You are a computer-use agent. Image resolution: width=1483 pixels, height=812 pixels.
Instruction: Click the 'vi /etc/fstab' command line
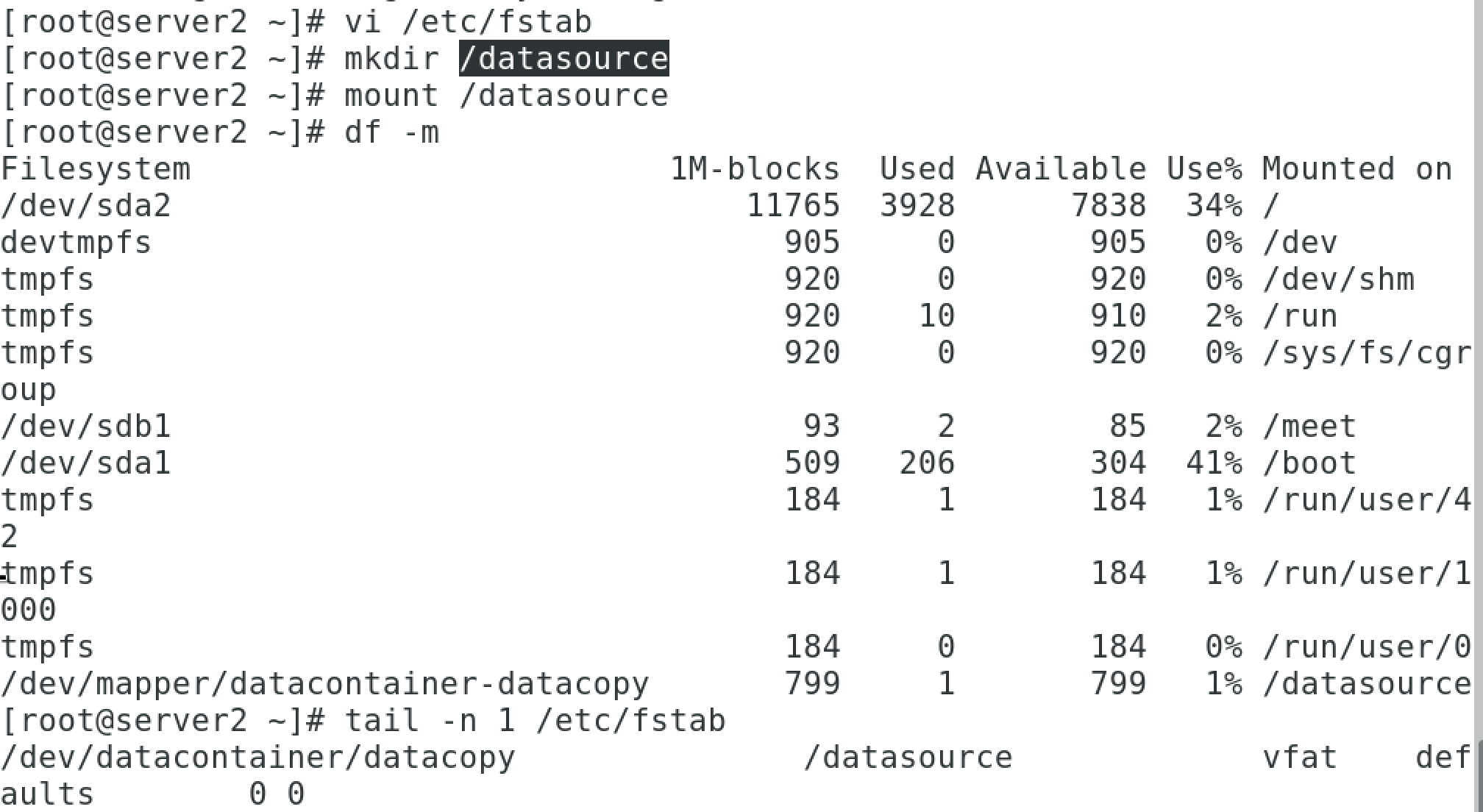pyautogui.click(x=468, y=21)
